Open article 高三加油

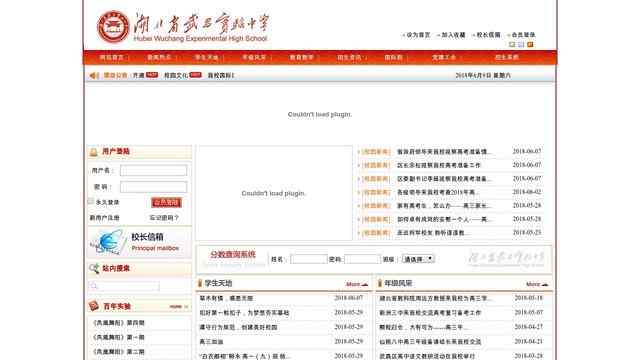[x=211, y=342]
